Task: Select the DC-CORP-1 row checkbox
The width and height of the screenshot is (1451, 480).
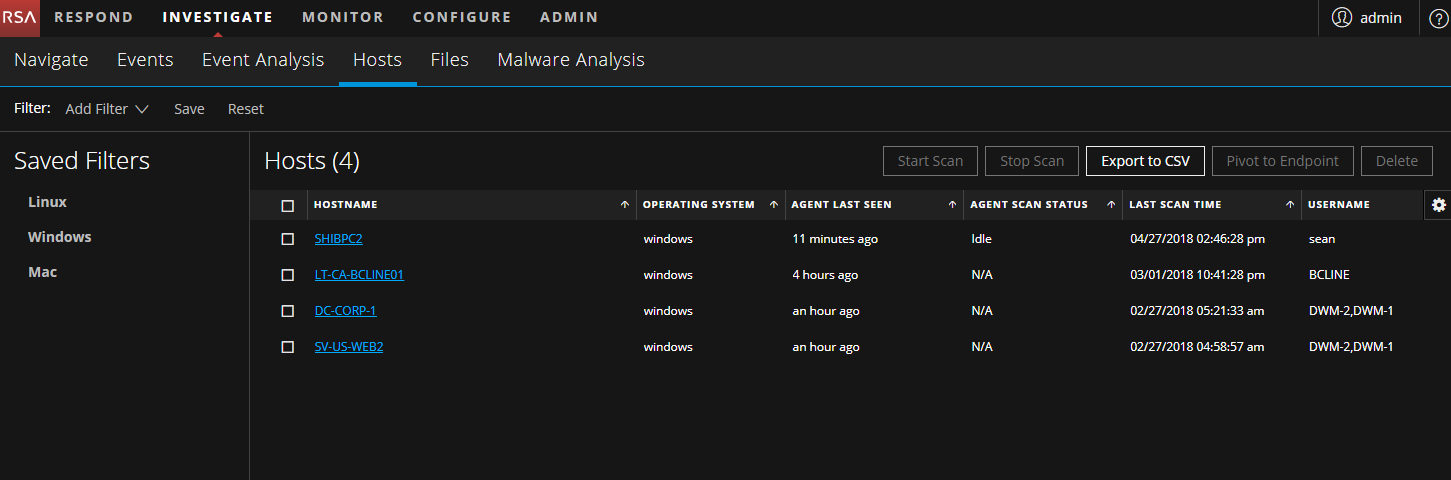Action: click(x=288, y=311)
